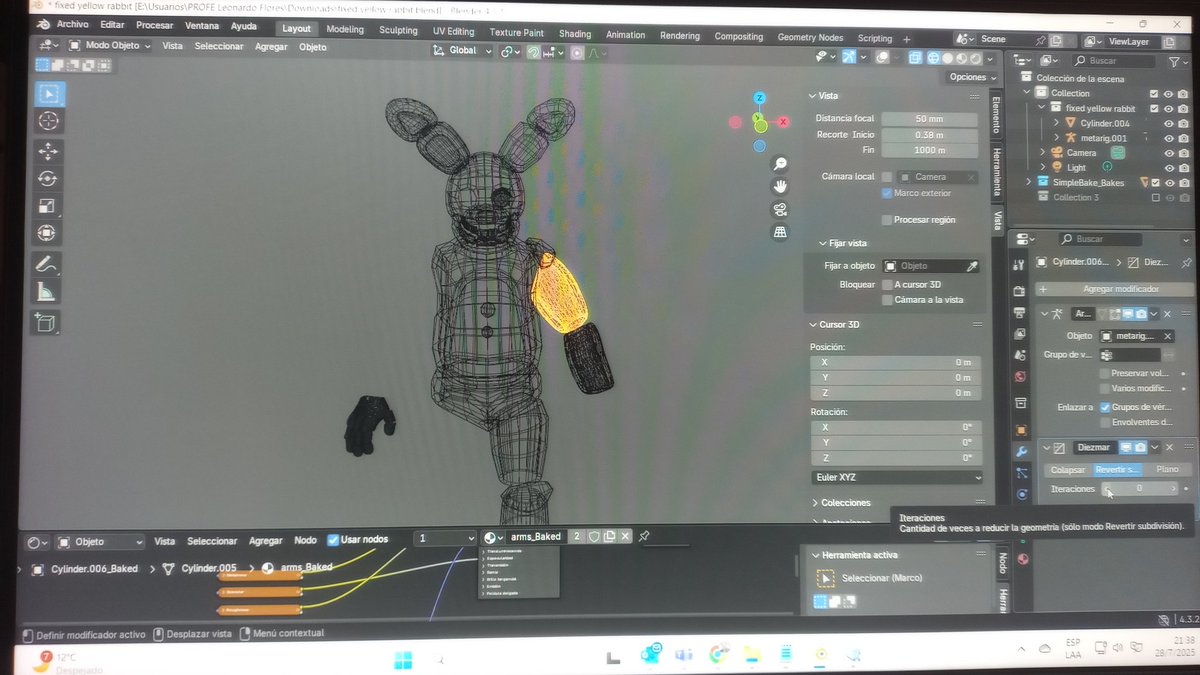Screen dimensions: 1200x675
Task: Switch perspective/orthographic grid gizmo icon
Action: click(x=780, y=232)
